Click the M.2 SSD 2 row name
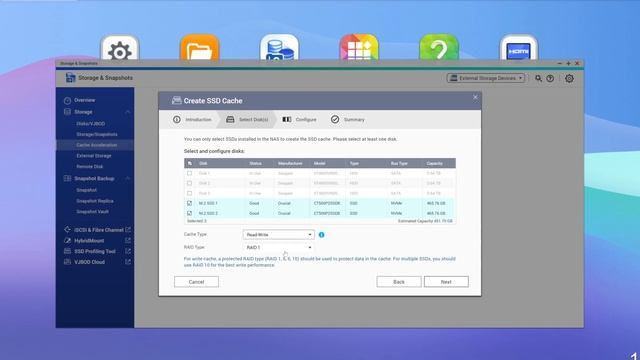 [208, 213]
